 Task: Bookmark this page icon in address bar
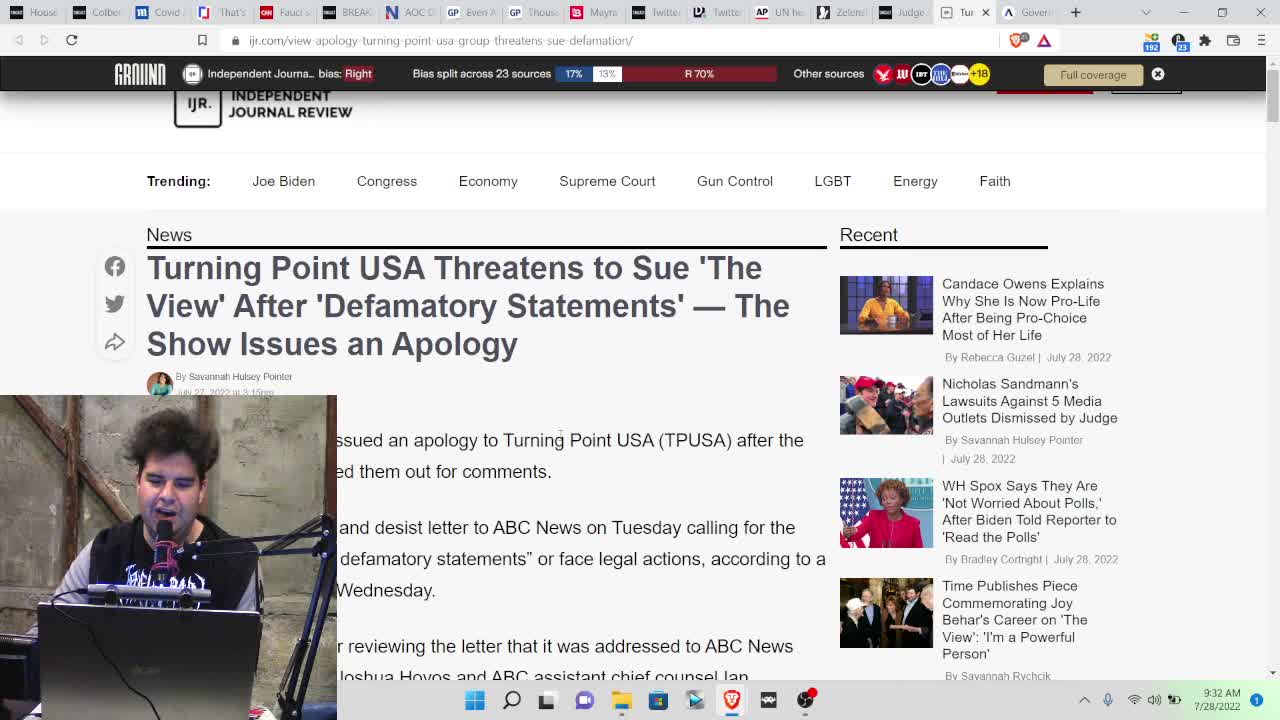pos(202,40)
